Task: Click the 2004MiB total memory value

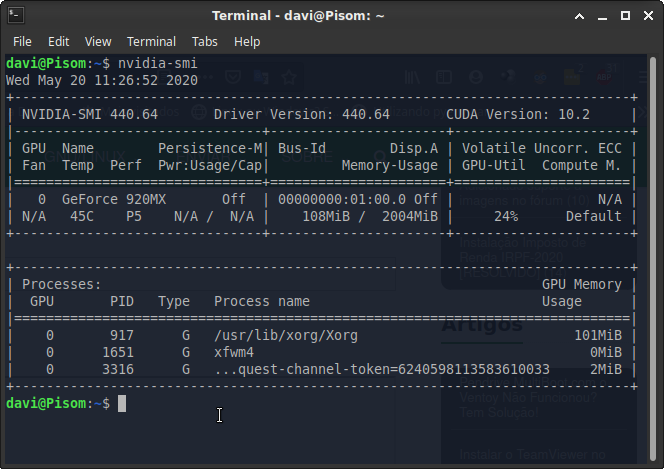Action: (x=410, y=216)
